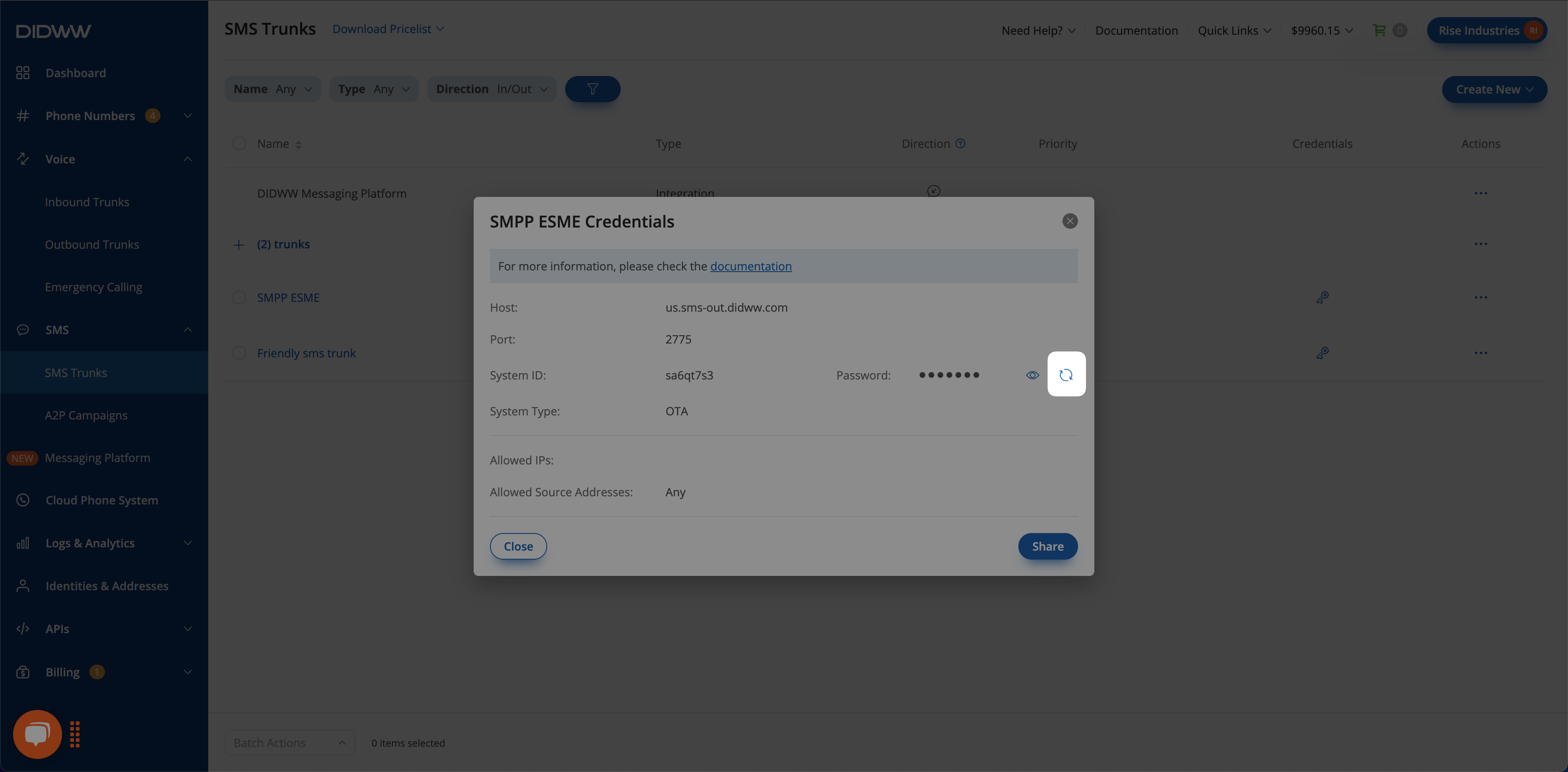Viewport: 1568px width, 772px height.
Task: Open the Batch Actions dropdown
Action: (x=290, y=743)
